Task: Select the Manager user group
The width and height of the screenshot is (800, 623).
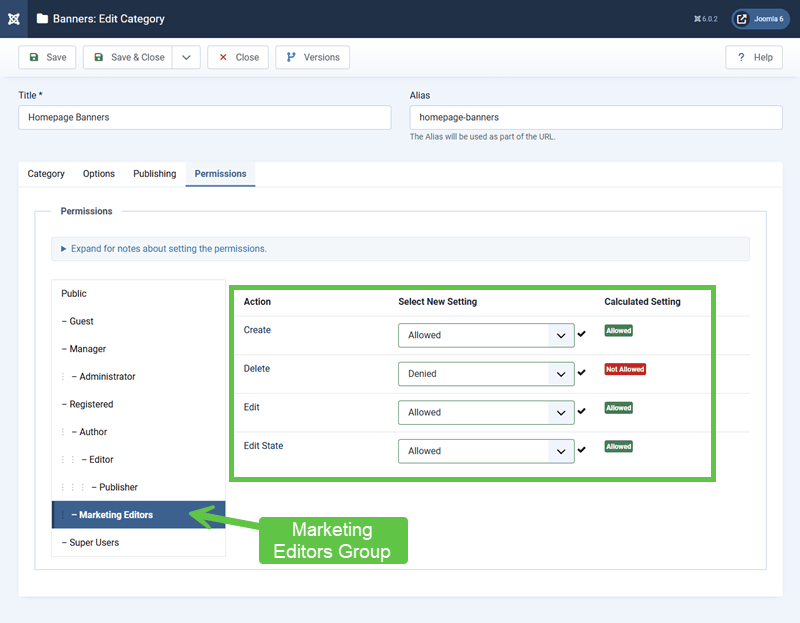Action: pyautogui.click(x=138, y=349)
